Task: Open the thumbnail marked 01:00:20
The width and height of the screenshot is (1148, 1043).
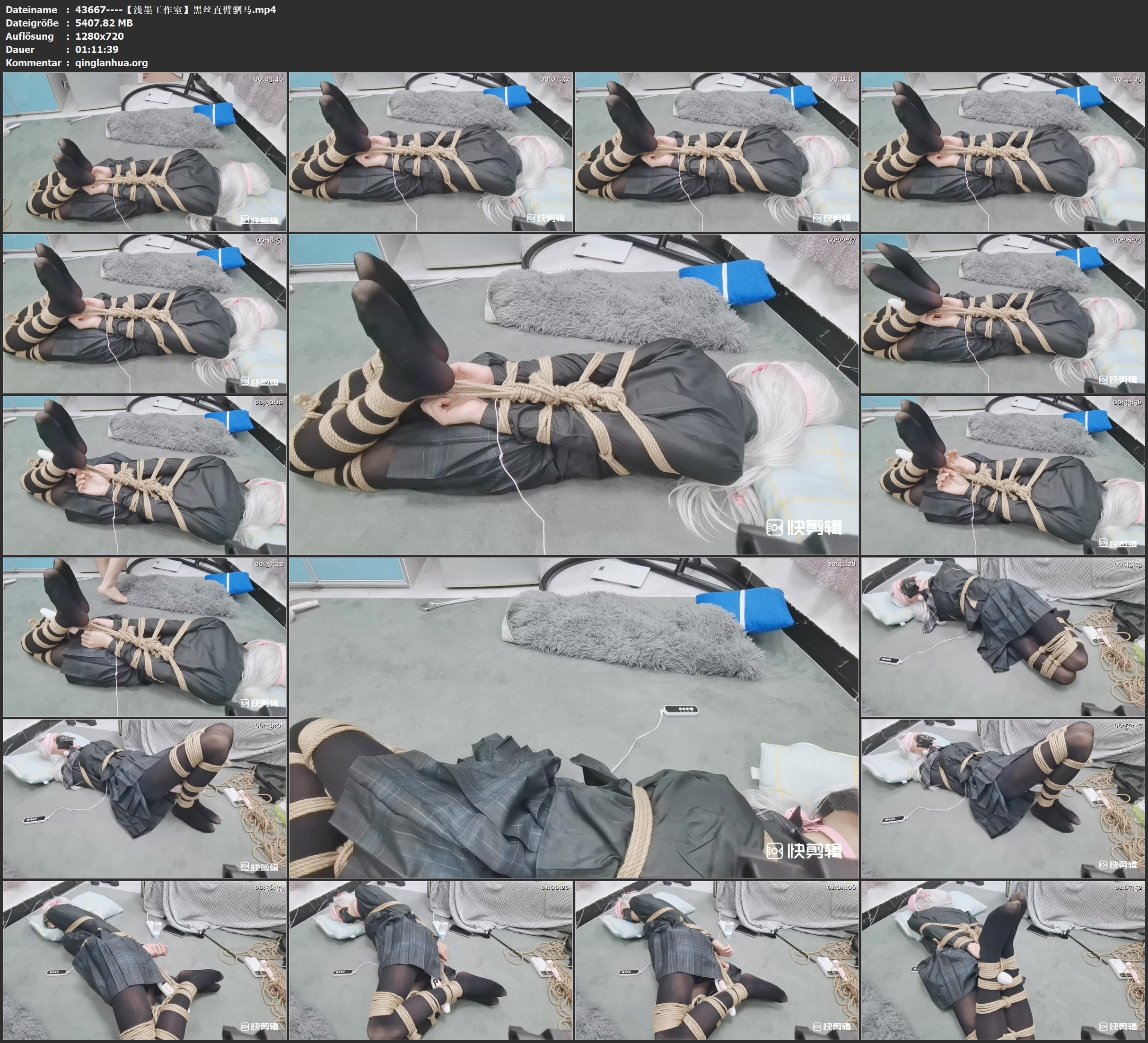Action: pyautogui.click(x=430, y=960)
